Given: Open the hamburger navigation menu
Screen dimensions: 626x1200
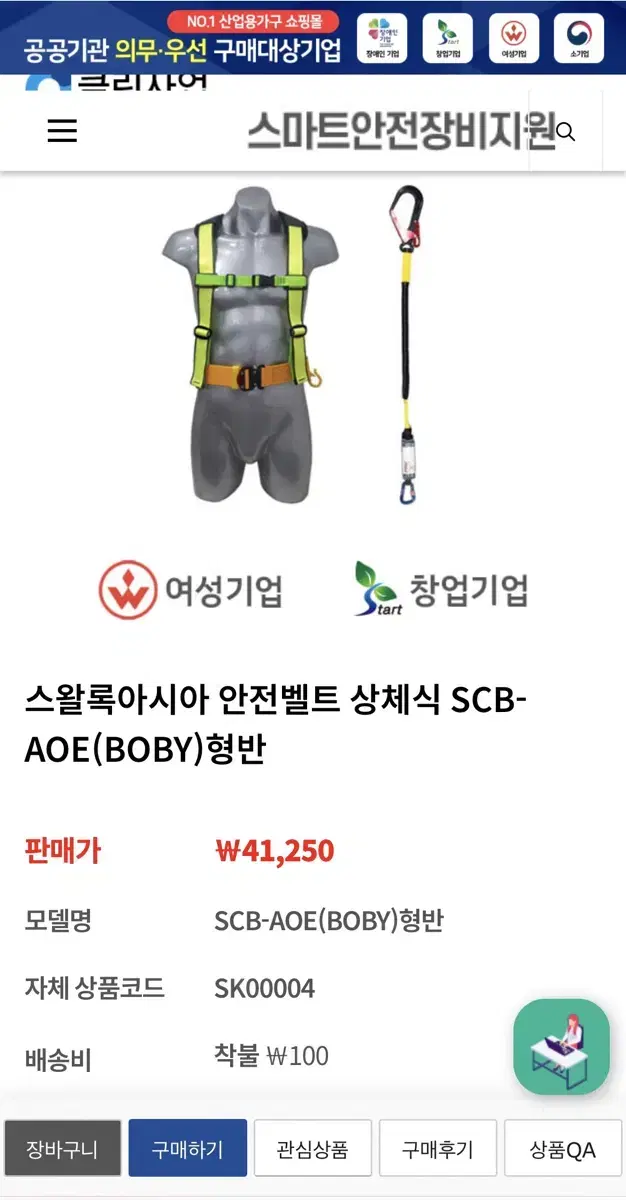Looking at the screenshot, I should 62,131.
